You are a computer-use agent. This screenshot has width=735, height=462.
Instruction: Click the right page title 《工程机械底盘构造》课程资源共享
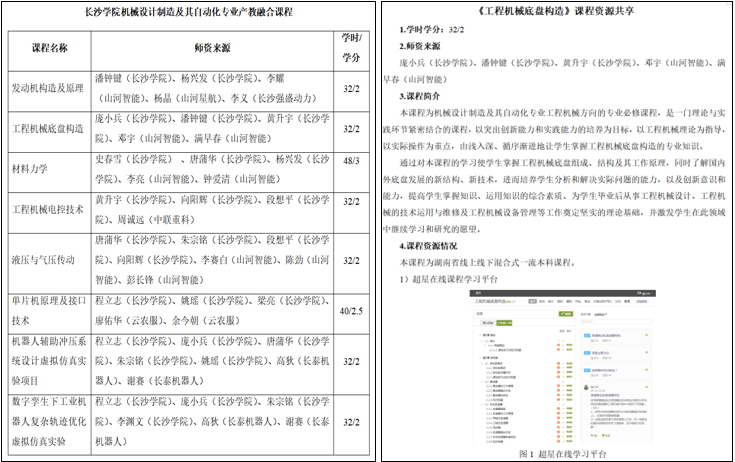(x=555, y=11)
